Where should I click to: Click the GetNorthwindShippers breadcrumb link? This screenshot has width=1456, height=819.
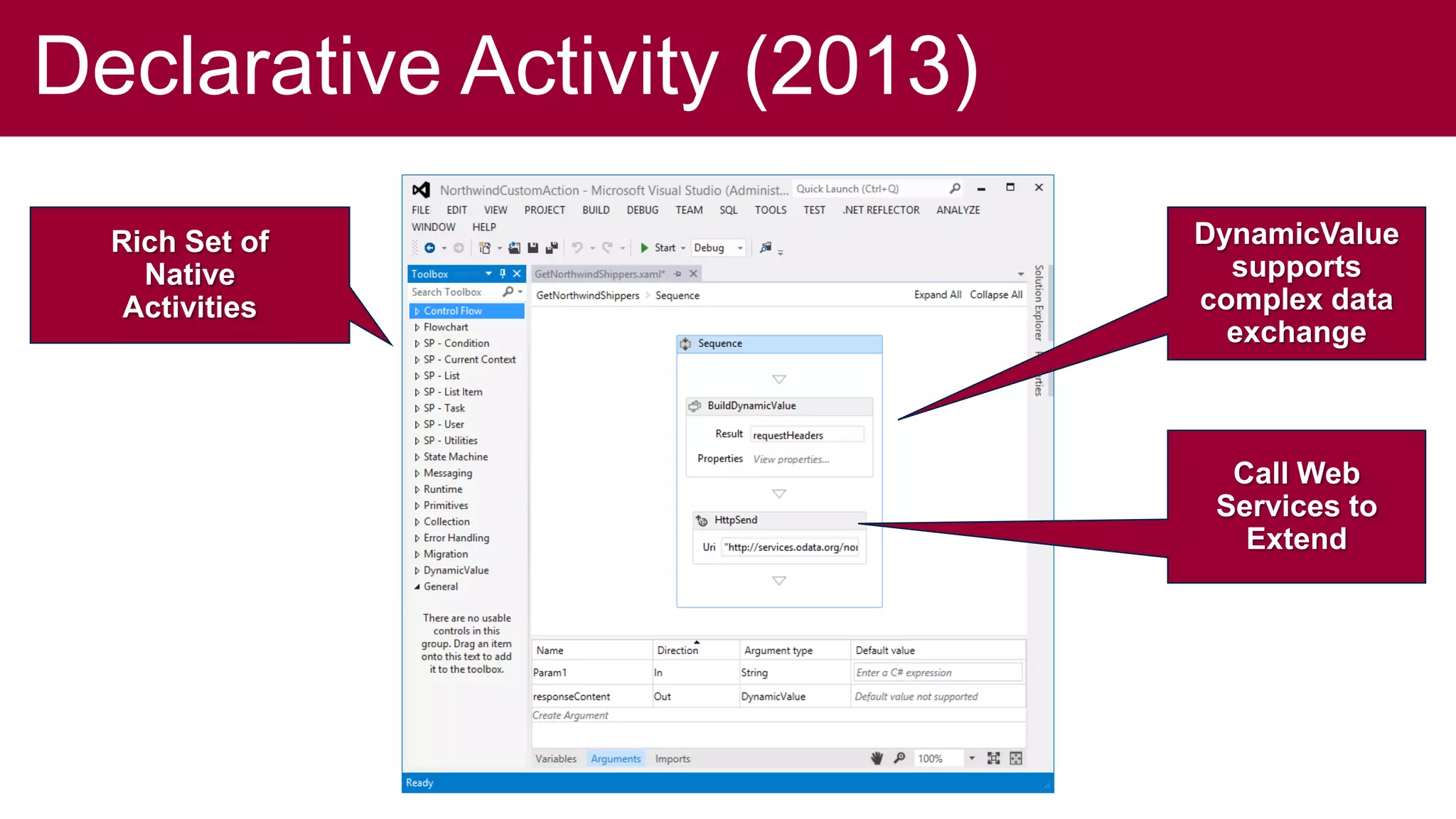(x=588, y=295)
